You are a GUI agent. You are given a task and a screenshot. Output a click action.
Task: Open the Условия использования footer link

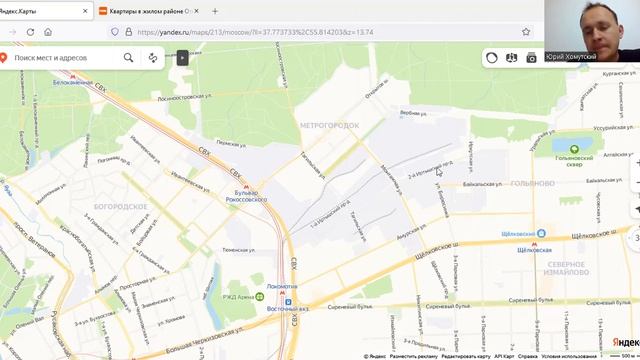tap(569, 356)
